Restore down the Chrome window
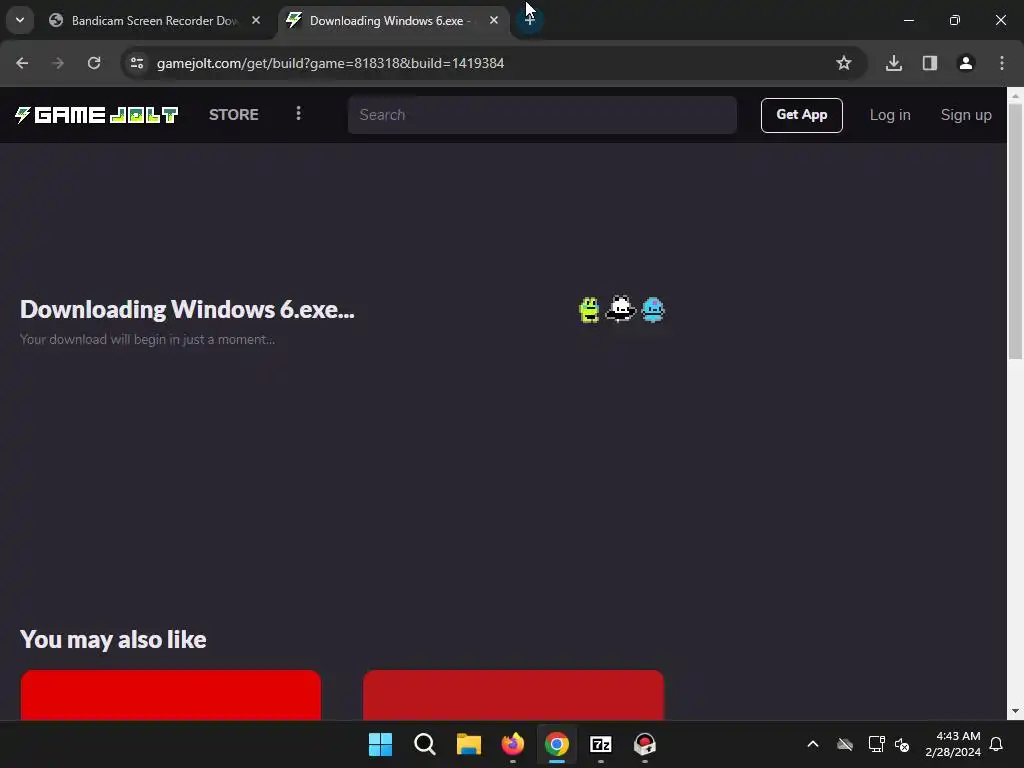 [955, 20]
